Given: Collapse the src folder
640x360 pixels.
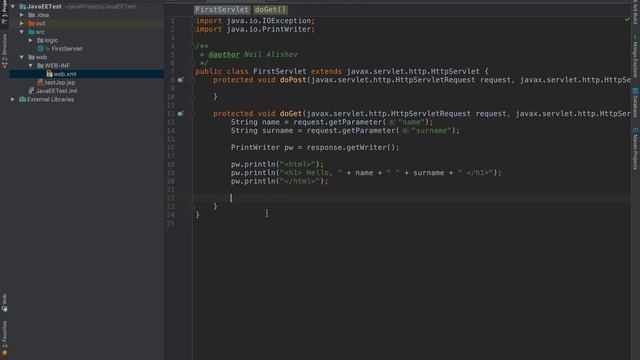Looking at the screenshot, I should tap(22, 32).
